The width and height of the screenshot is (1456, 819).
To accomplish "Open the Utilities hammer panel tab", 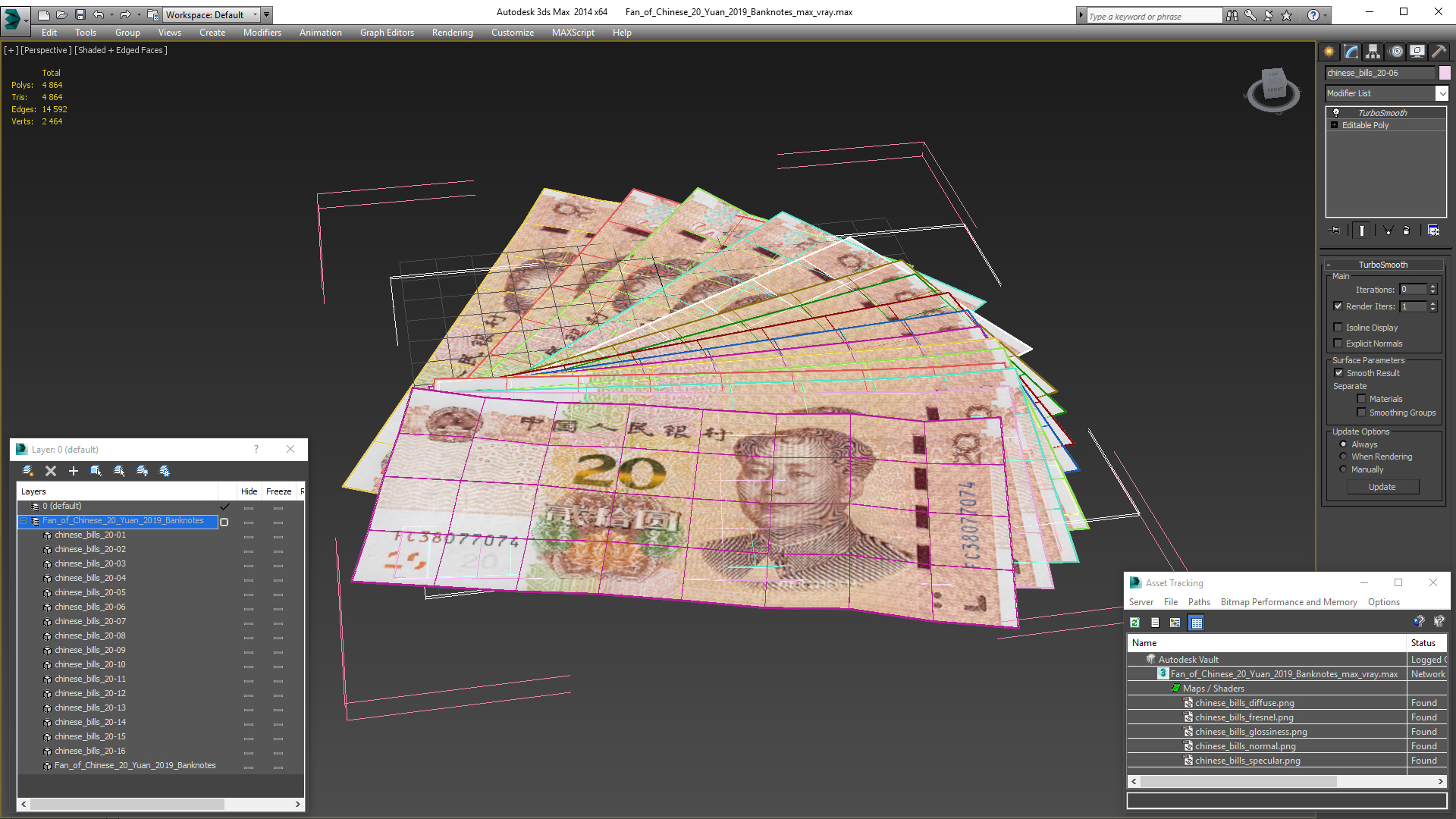I will 1438,52.
